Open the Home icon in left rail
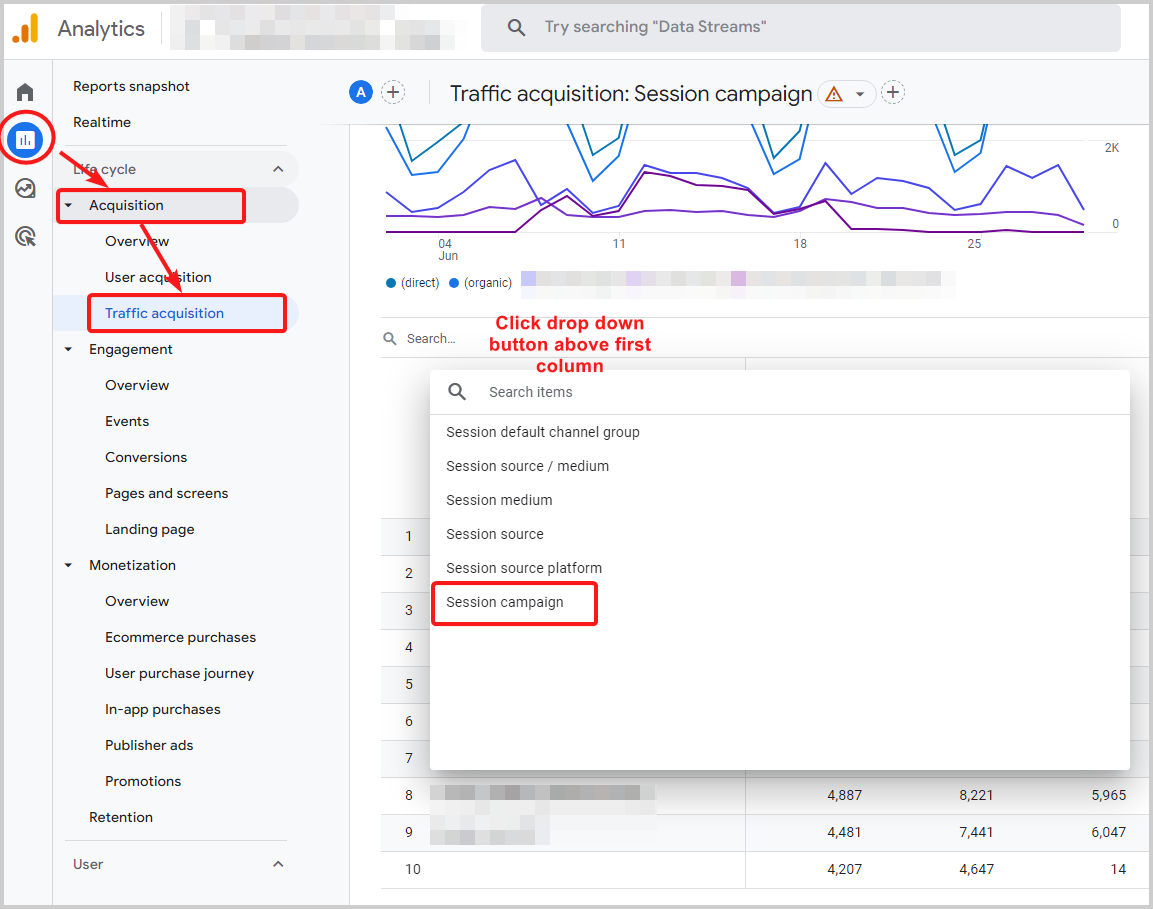 click(x=25, y=92)
